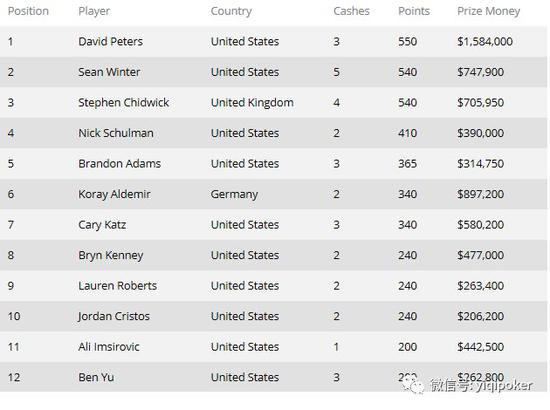Click the Country column header

tap(231, 11)
